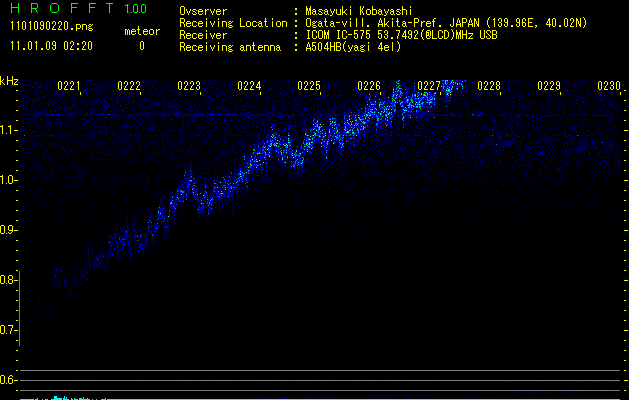Click the HROFFT 1.0.0 title text
629x400 pixels.
tap(79, 8)
